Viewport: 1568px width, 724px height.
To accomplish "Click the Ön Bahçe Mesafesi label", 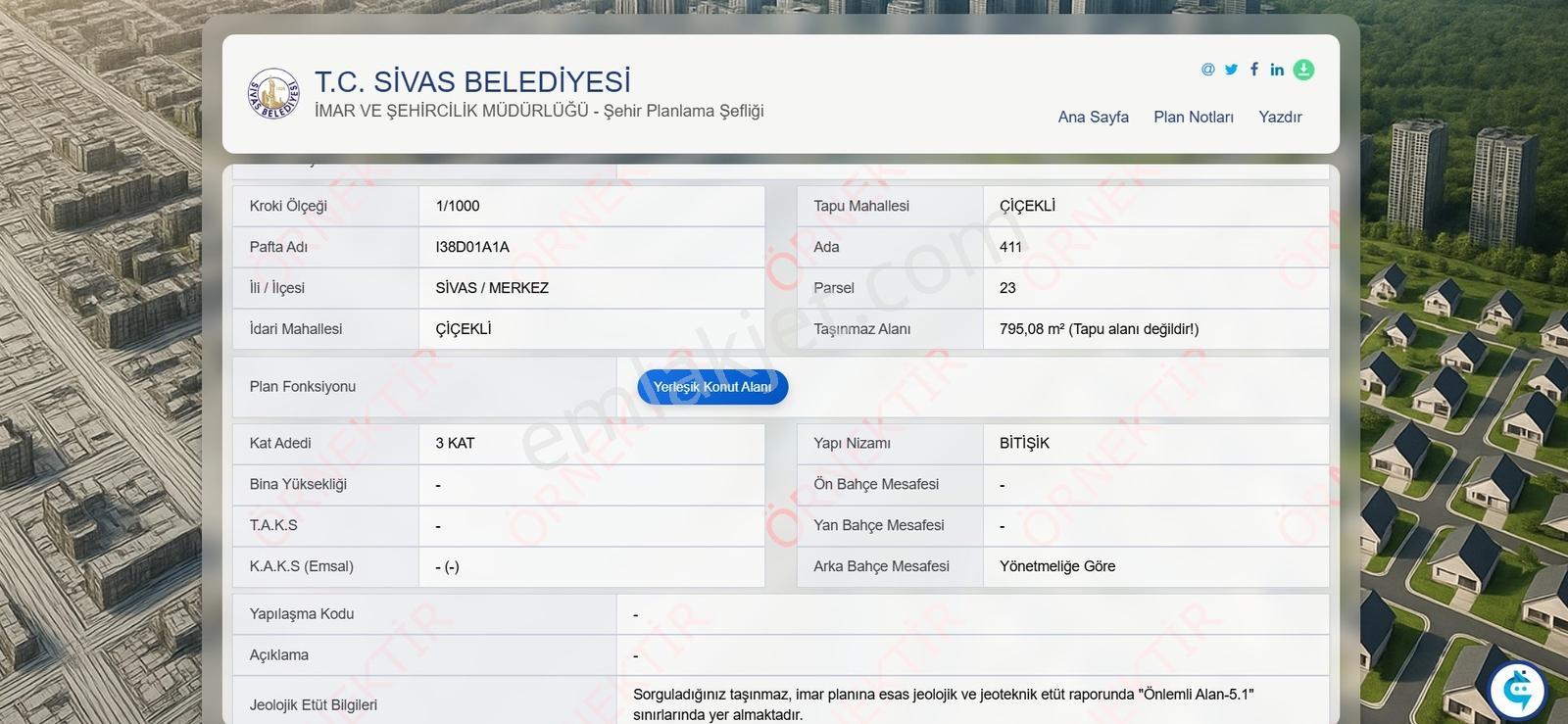I will 876,484.
